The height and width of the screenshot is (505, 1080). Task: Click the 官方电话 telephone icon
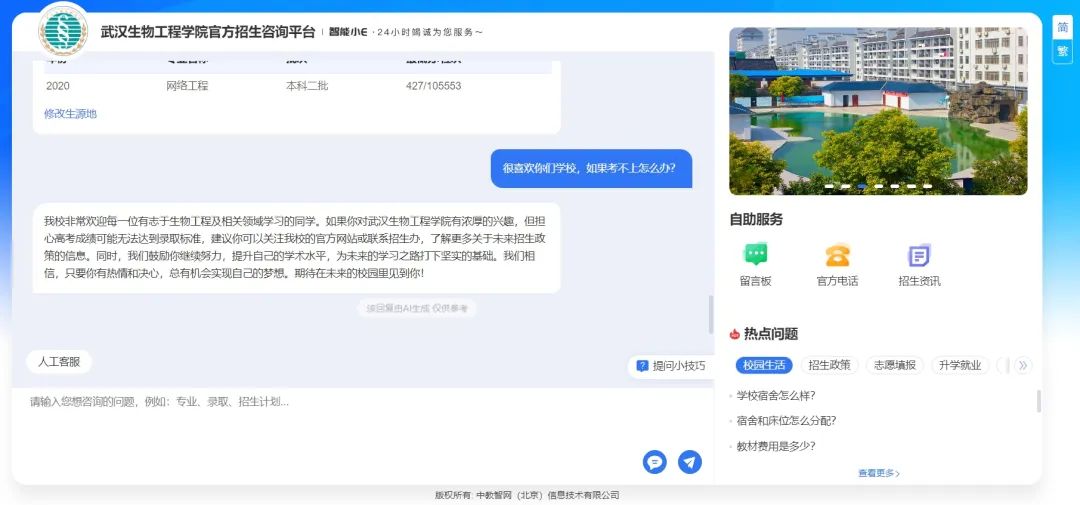pos(837,256)
